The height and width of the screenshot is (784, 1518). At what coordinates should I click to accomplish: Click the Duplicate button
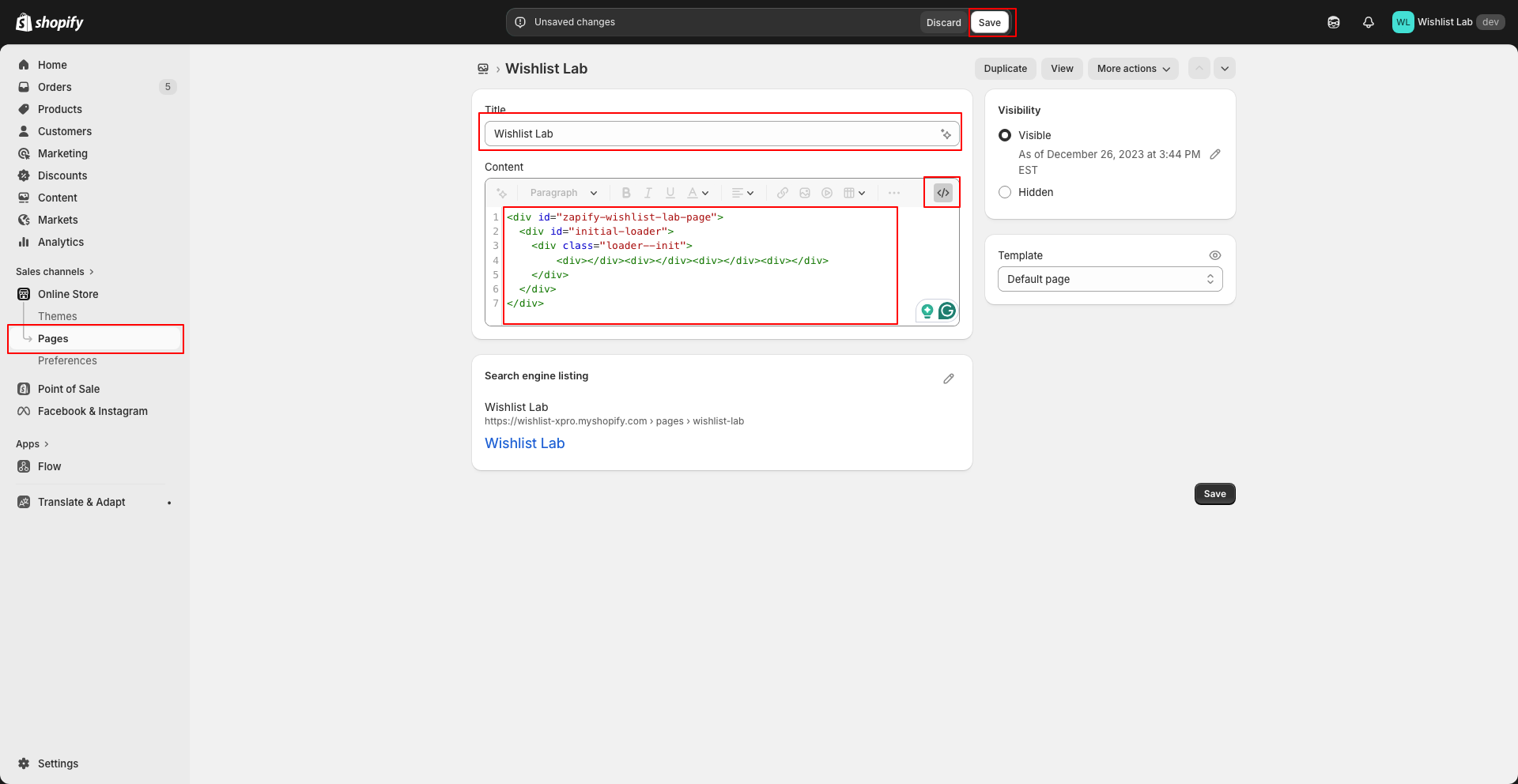(1006, 69)
